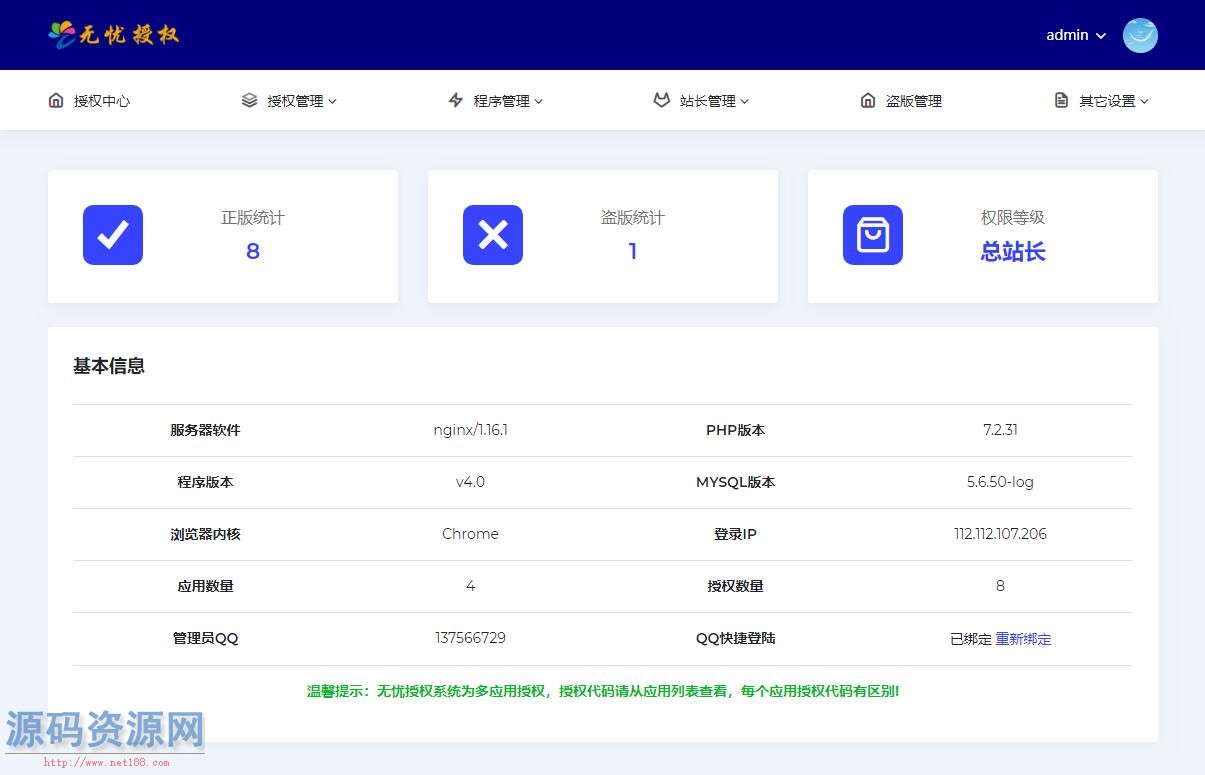Click the 应用数量 label
This screenshot has height=775, width=1205.
point(205,586)
